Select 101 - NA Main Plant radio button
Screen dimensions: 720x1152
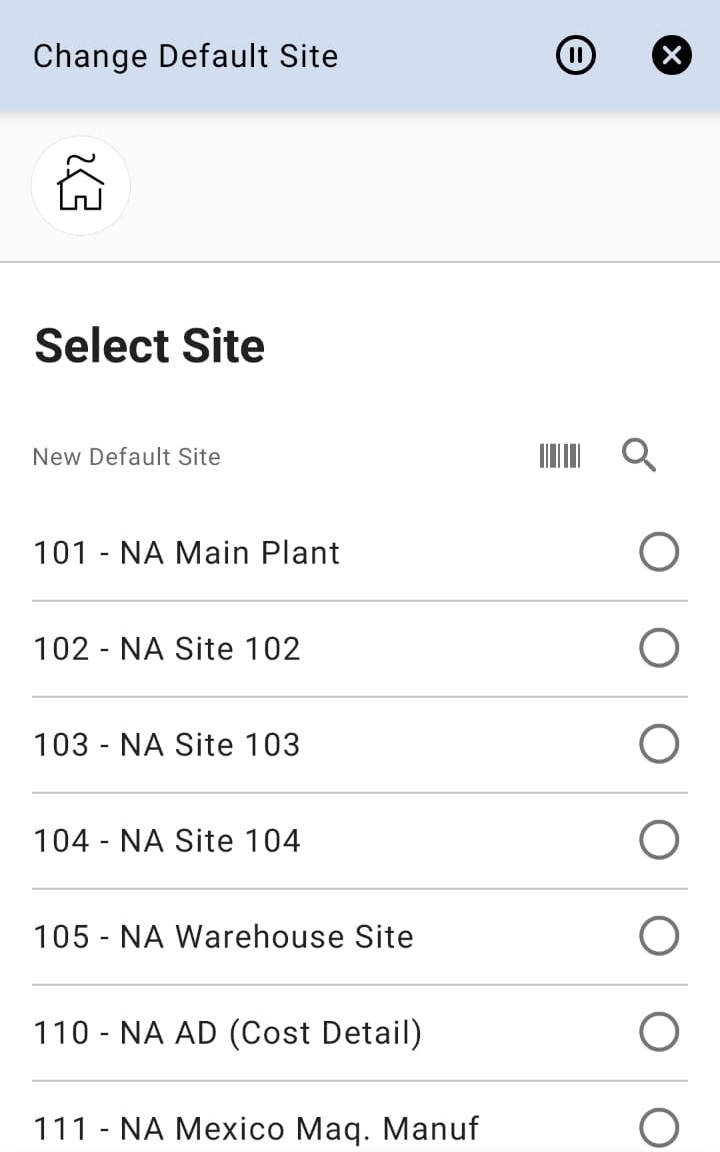pos(659,552)
